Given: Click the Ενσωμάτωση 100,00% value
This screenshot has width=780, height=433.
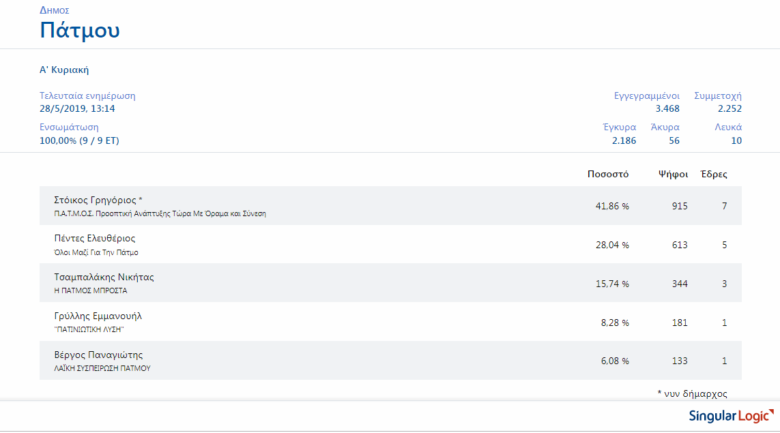Looking at the screenshot, I should (x=79, y=141).
